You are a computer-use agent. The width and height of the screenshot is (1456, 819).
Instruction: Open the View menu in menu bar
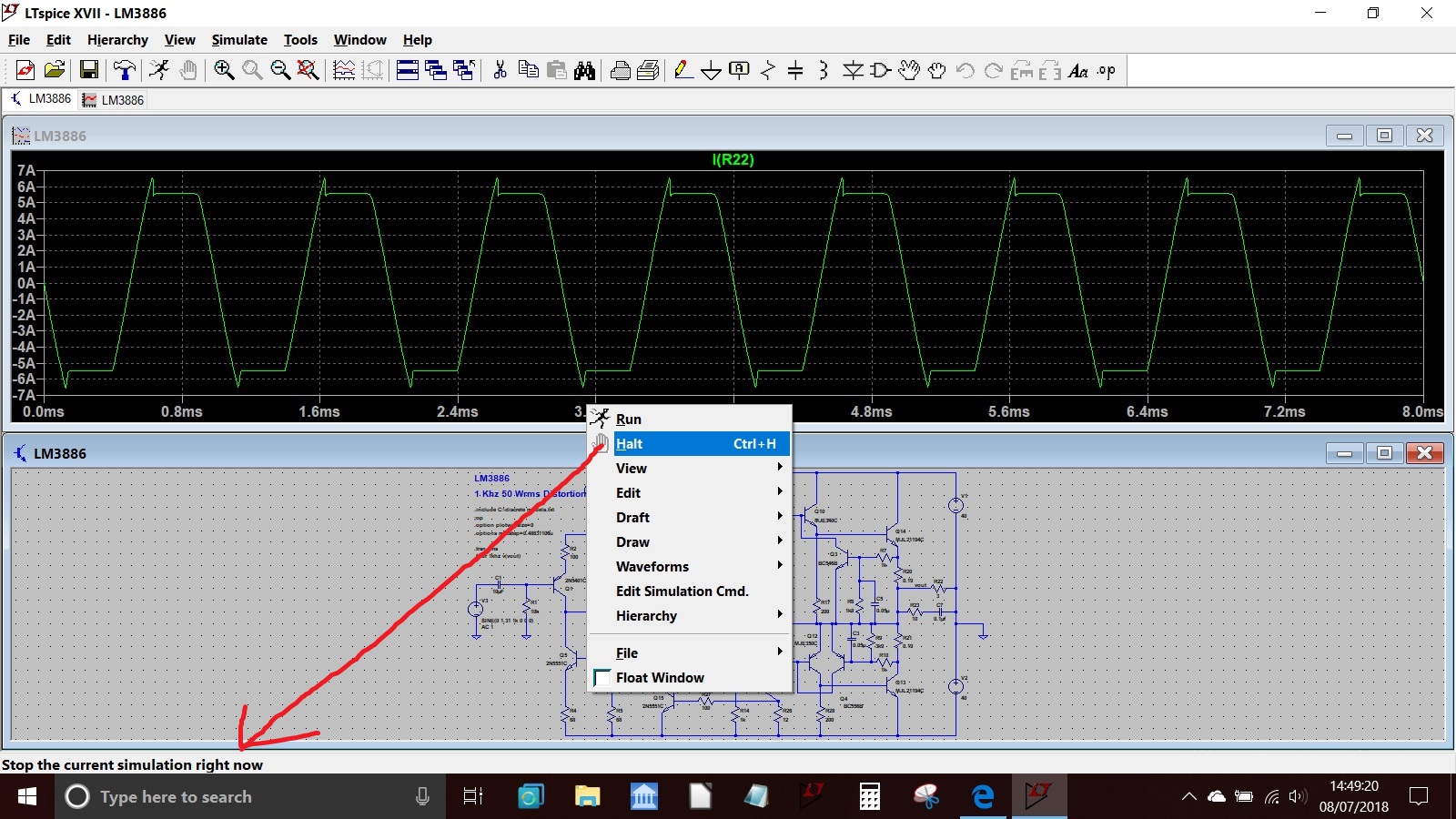click(179, 40)
